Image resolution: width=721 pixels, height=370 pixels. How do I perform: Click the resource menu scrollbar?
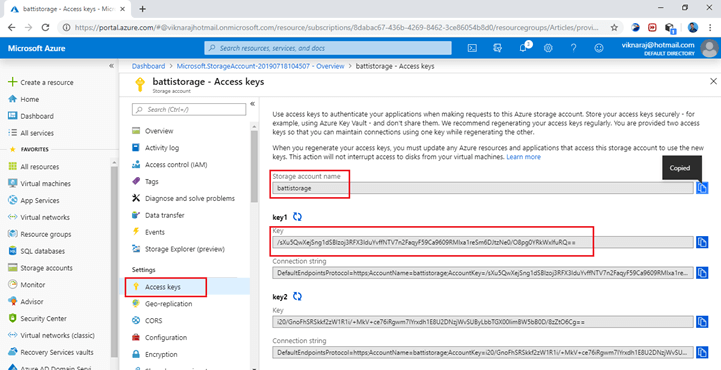(254, 166)
